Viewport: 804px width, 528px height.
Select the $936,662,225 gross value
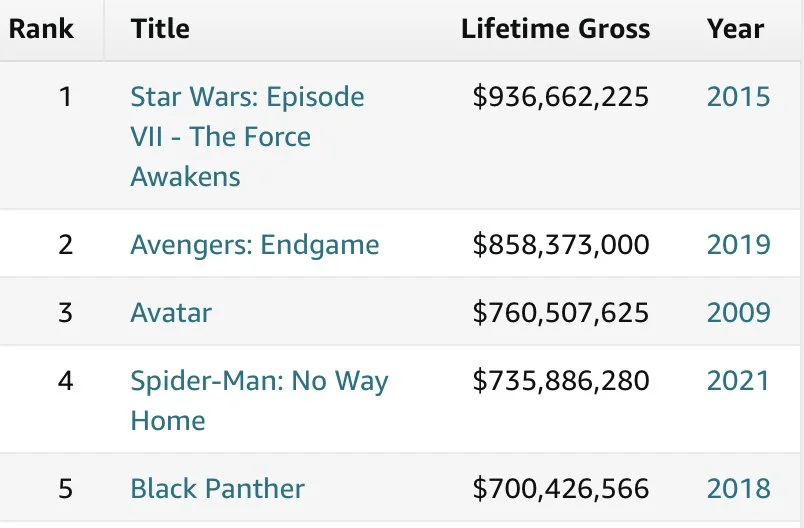[561, 97]
